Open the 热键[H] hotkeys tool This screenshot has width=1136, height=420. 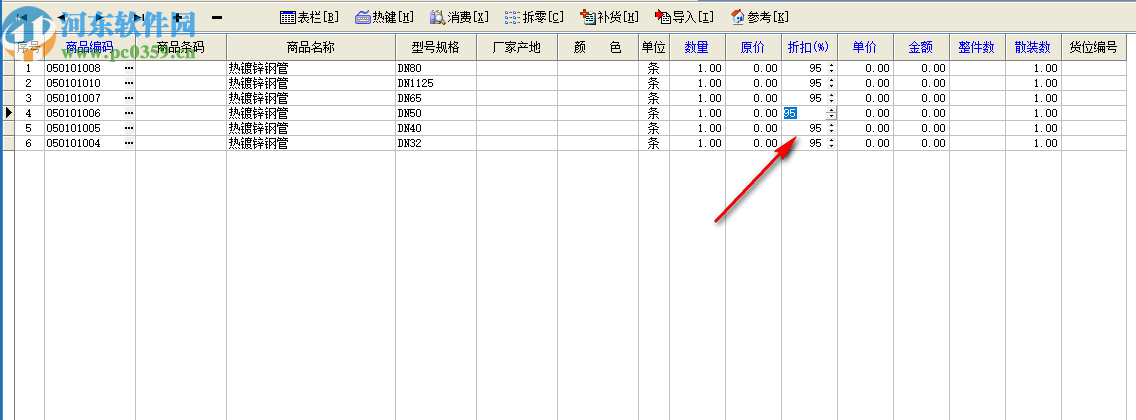(x=384, y=17)
